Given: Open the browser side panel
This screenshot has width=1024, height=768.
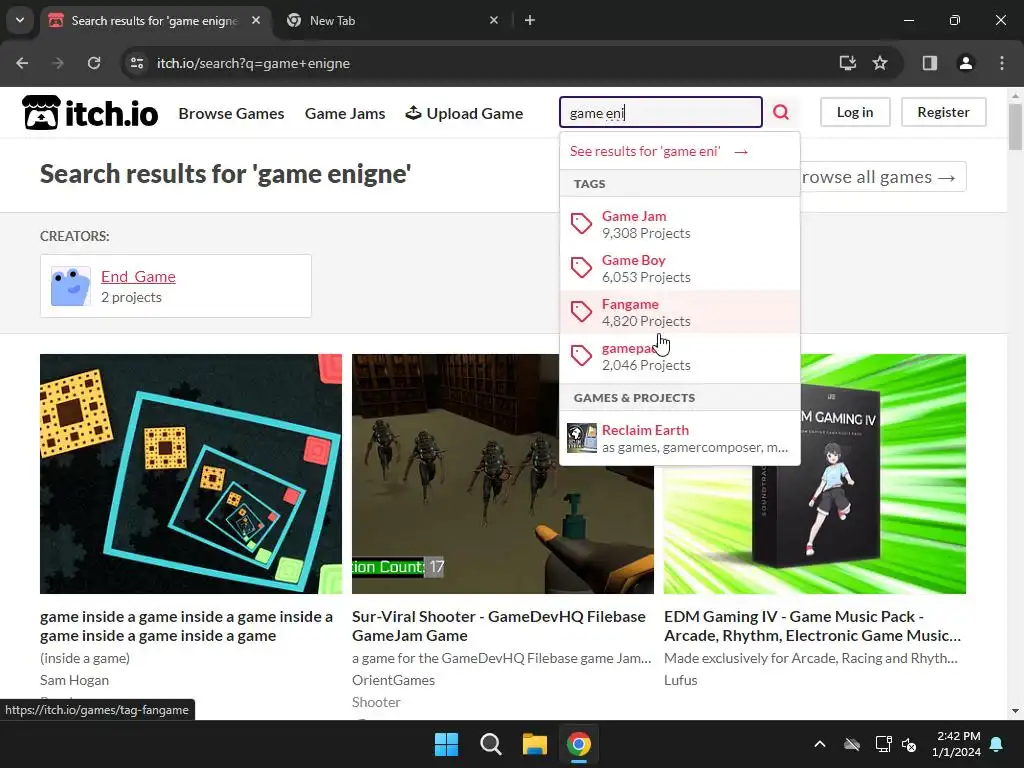Looking at the screenshot, I should (930, 63).
